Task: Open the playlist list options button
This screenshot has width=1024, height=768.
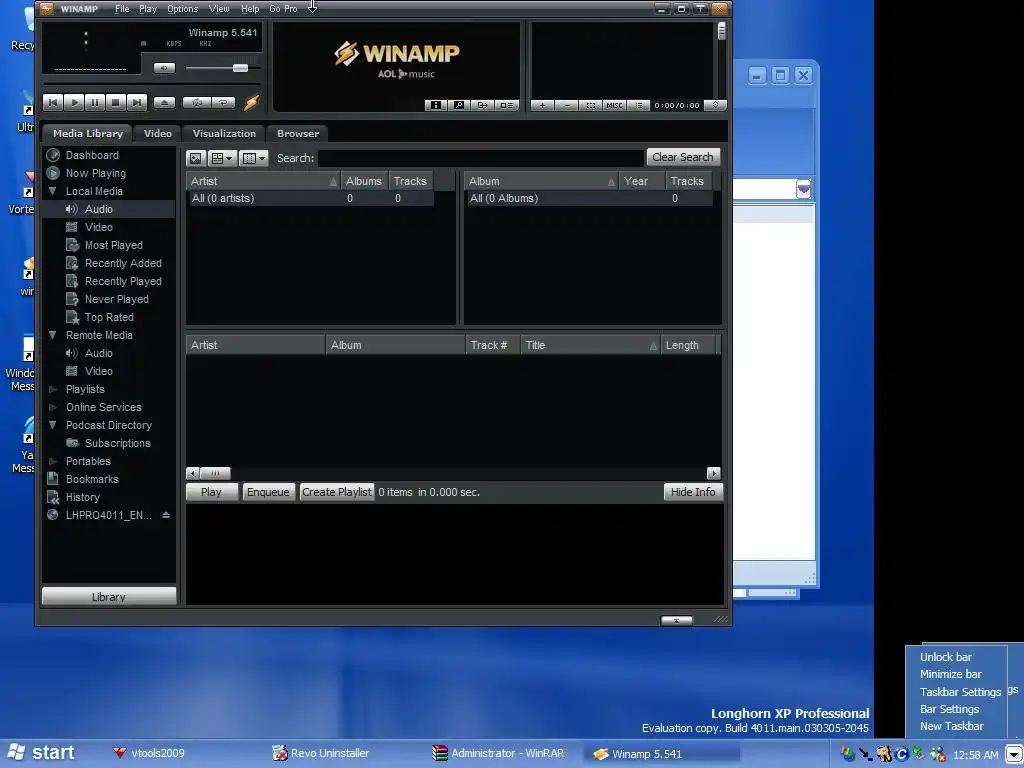Action: click(639, 105)
